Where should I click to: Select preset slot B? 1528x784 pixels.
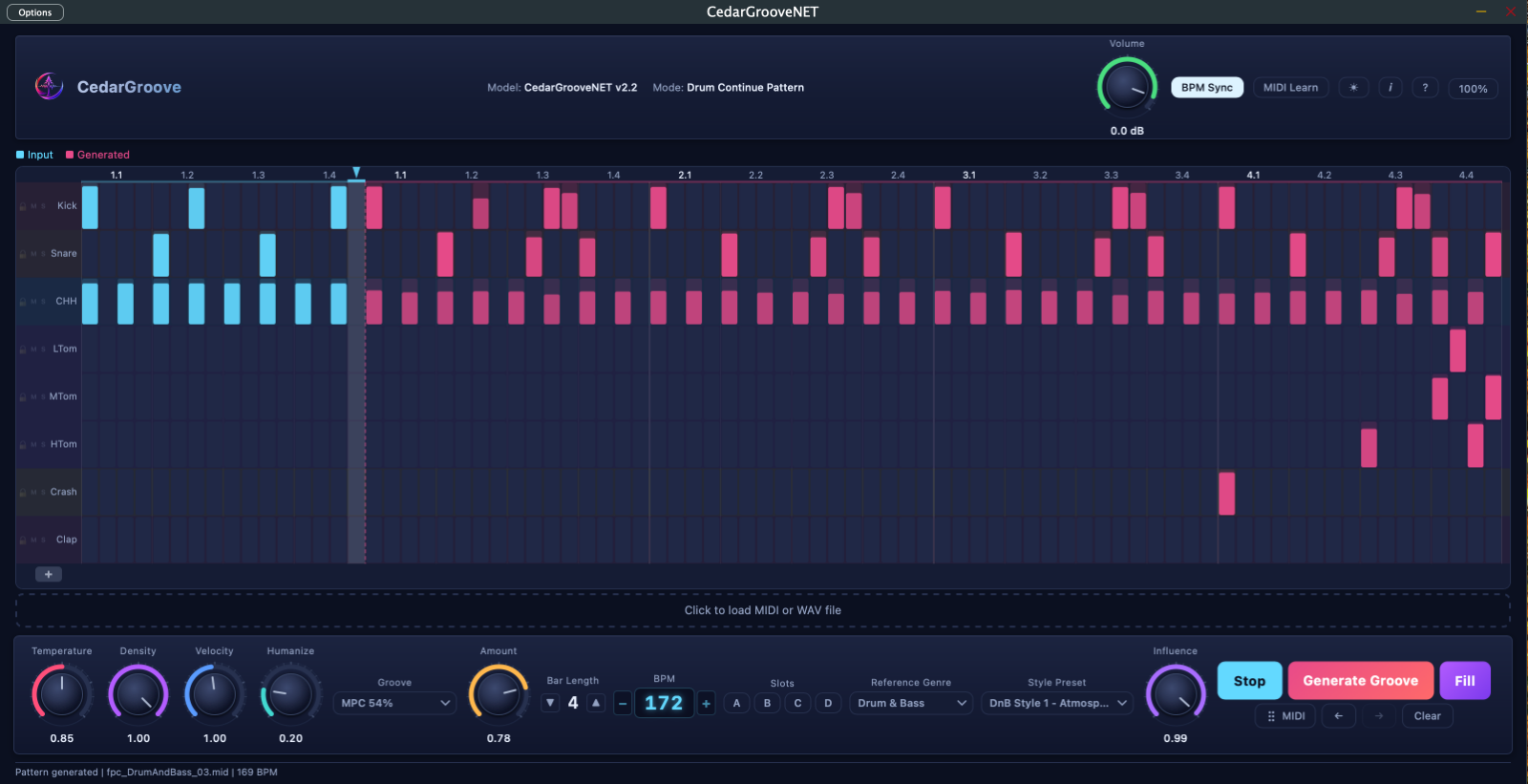[767, 703]
